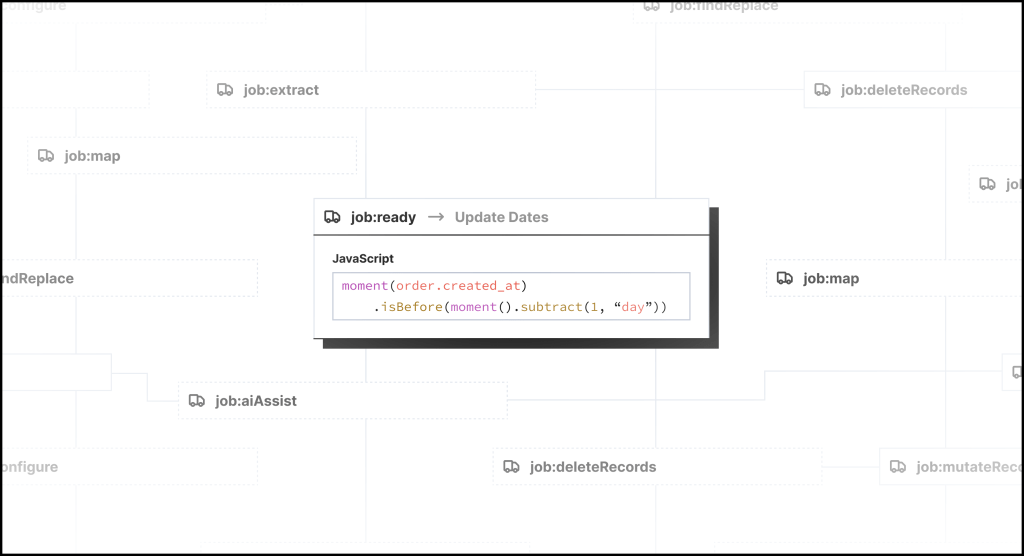Select the job:extract node label
This screenshot has width=1024, height=556.
(281, 90)
